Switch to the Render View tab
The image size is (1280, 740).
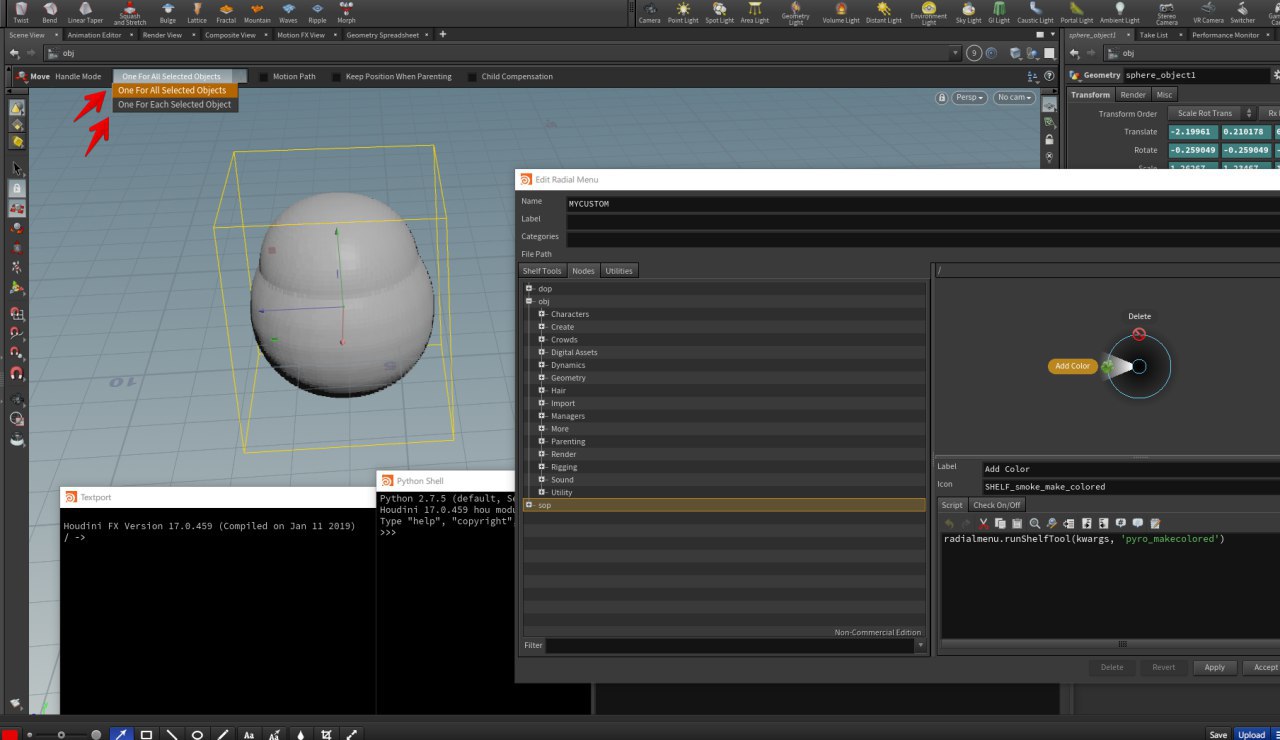(162, 35)
